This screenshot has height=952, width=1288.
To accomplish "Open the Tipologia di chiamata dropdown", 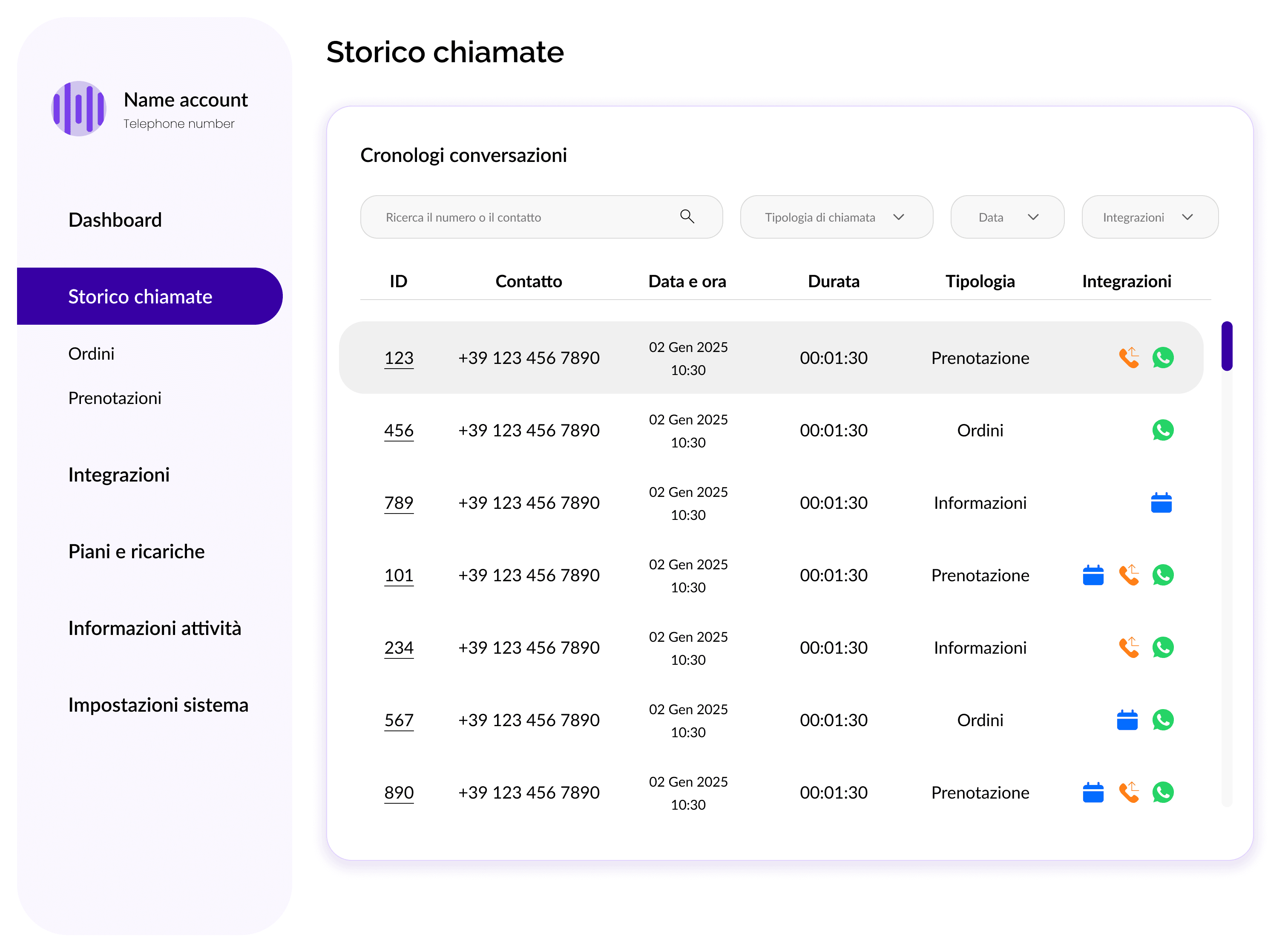I will [836, 216].
